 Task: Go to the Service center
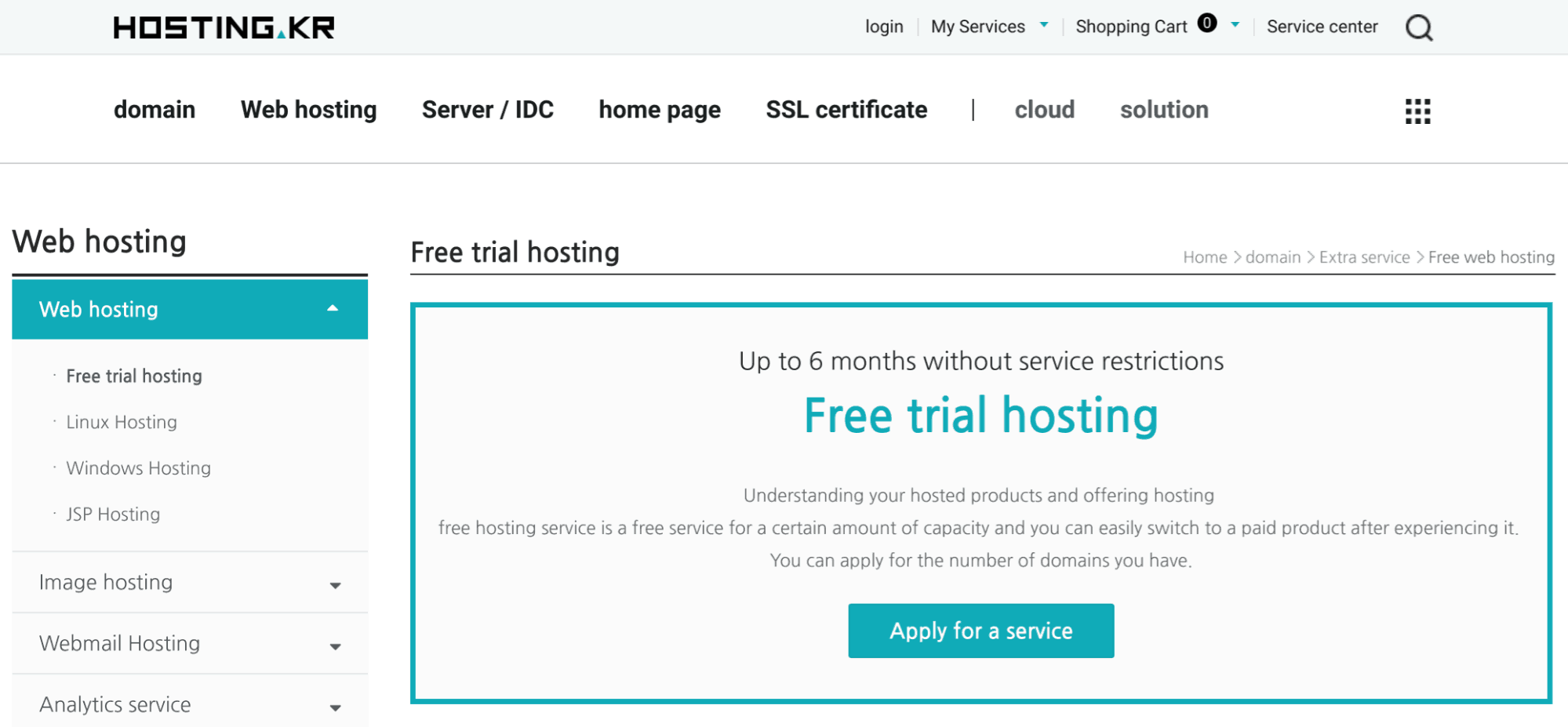pos(1322,27)
